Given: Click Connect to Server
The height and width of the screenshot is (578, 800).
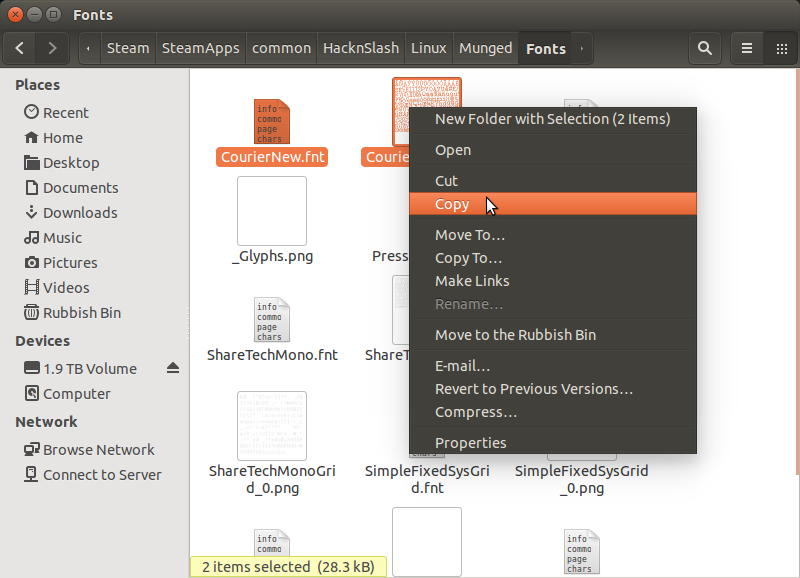Looking at the screenshot, I should [x=101, y=475].
